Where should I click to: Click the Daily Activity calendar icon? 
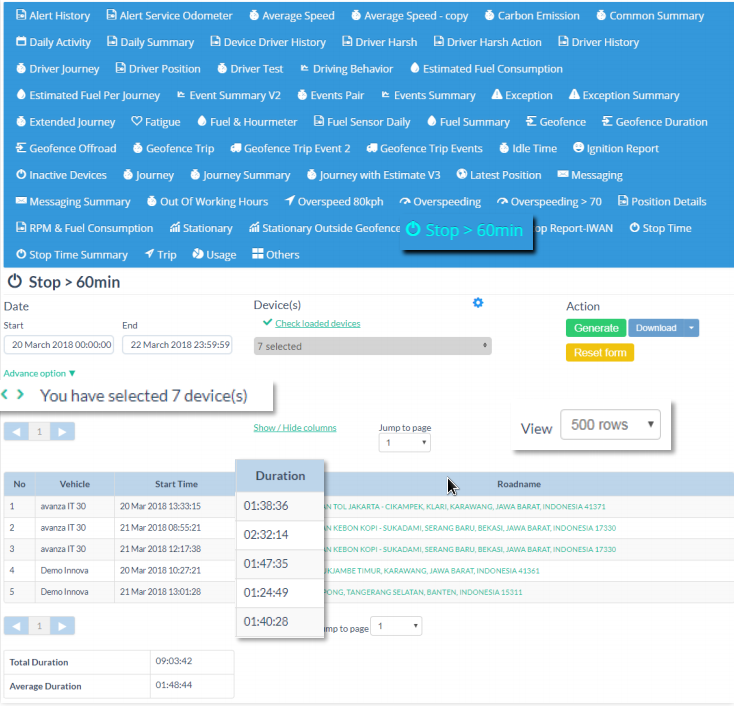click(x=21, y=41)
